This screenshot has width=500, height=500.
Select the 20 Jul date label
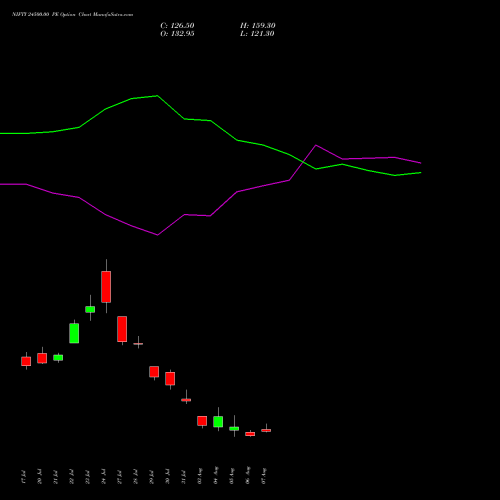click(40, 477)
